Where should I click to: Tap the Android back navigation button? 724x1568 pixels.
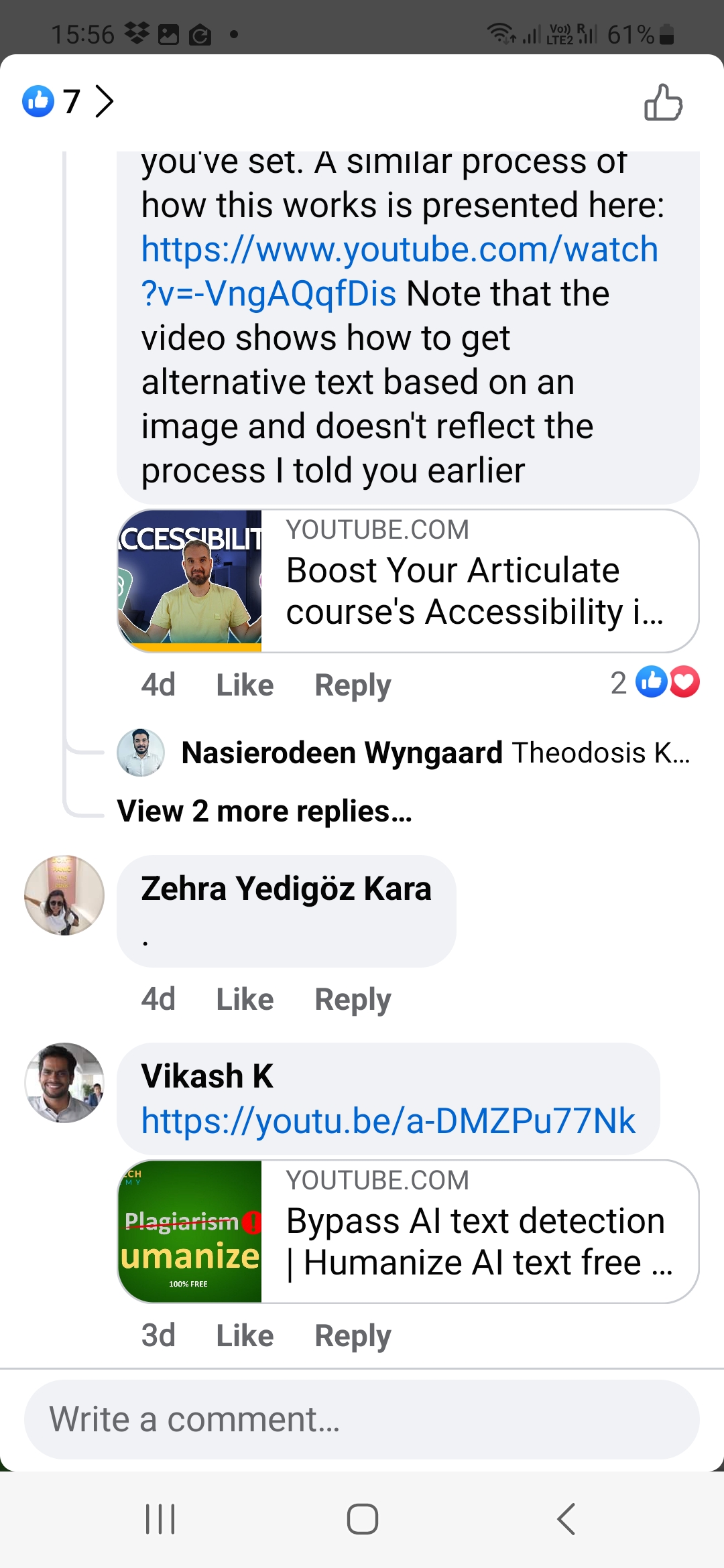pos(566,1519)
